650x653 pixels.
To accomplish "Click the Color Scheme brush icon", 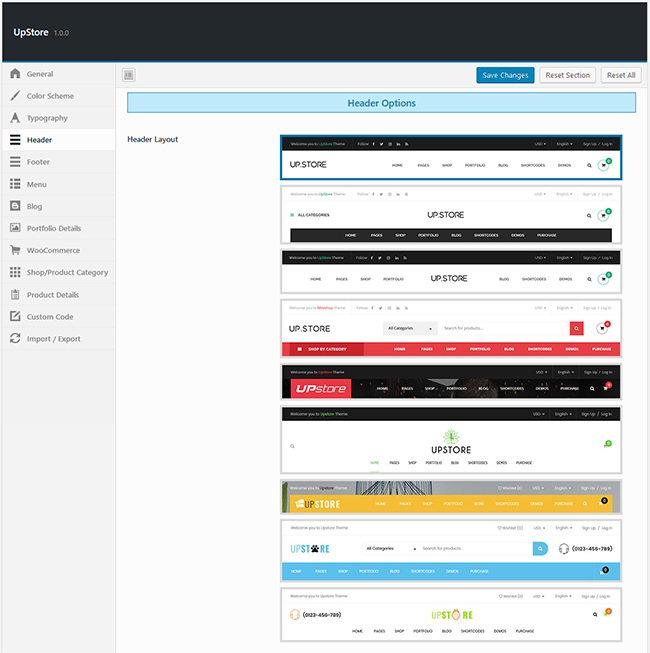I will click(15, 96).
